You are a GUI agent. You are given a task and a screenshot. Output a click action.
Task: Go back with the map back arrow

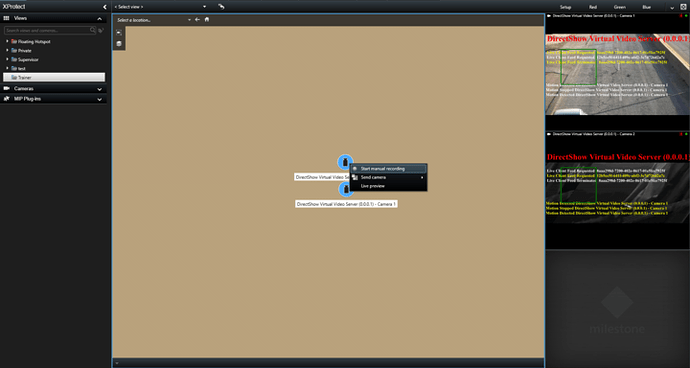197,19
